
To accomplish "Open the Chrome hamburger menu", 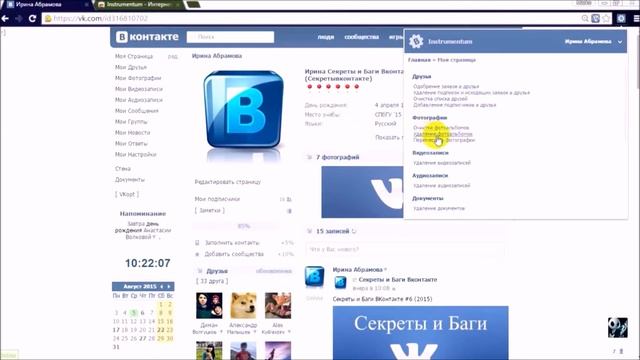I will (636, 18).
